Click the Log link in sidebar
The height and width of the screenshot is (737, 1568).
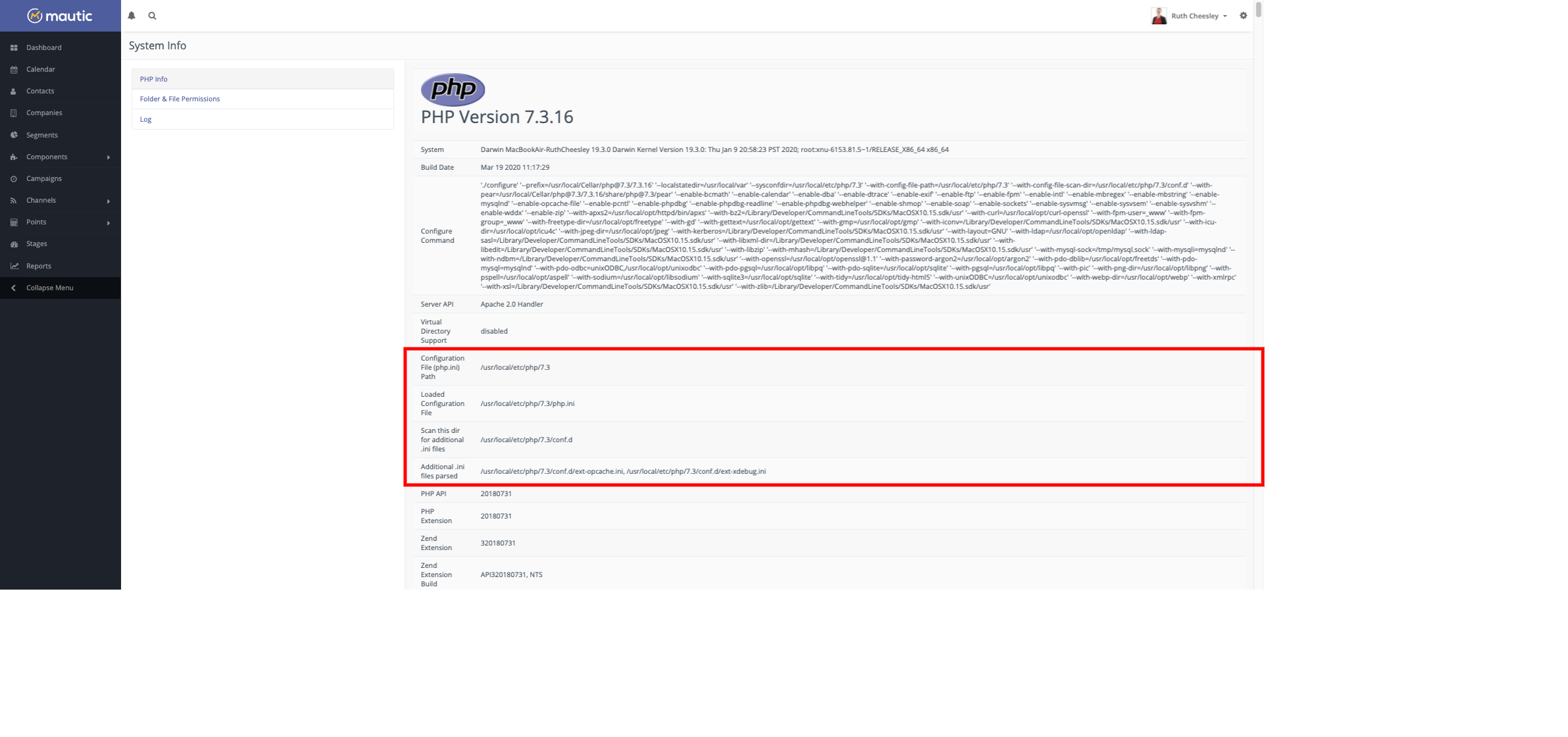click(145, 119)
